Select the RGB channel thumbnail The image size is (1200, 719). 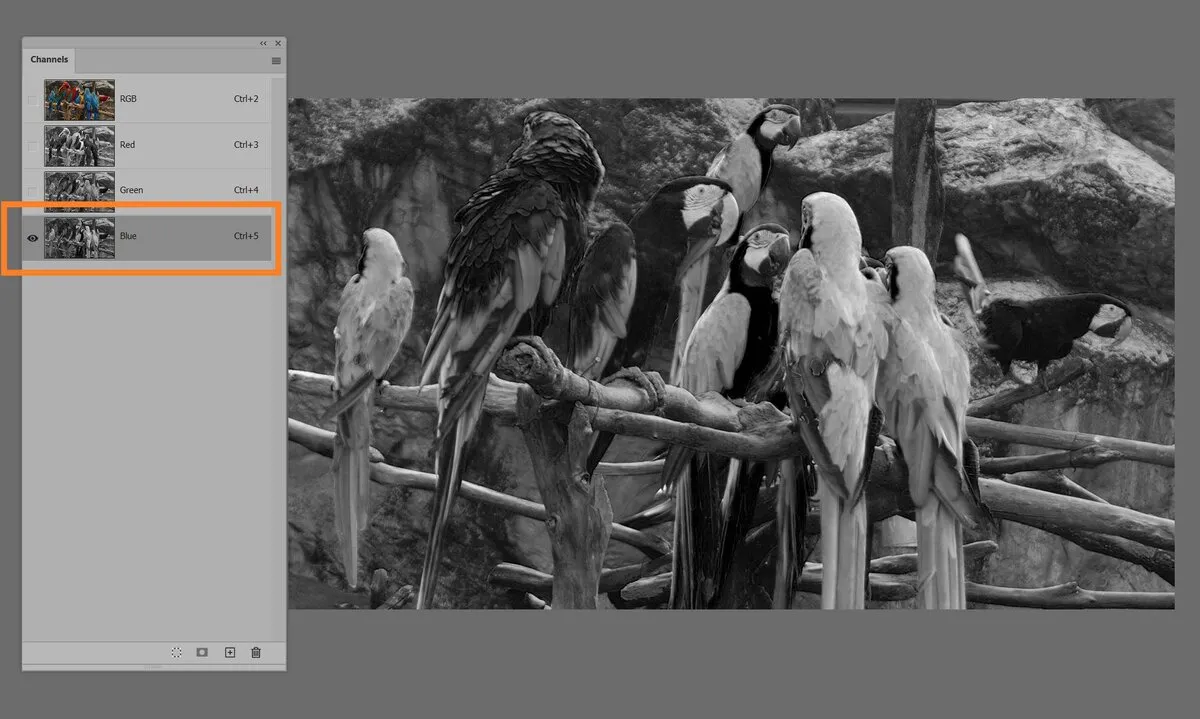pos(79,100)
